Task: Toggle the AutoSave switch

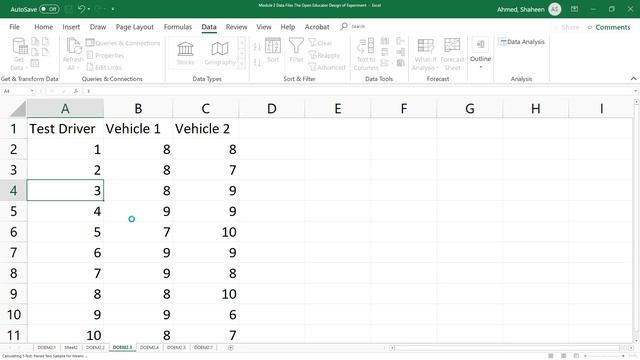Action: click(49, 9)
